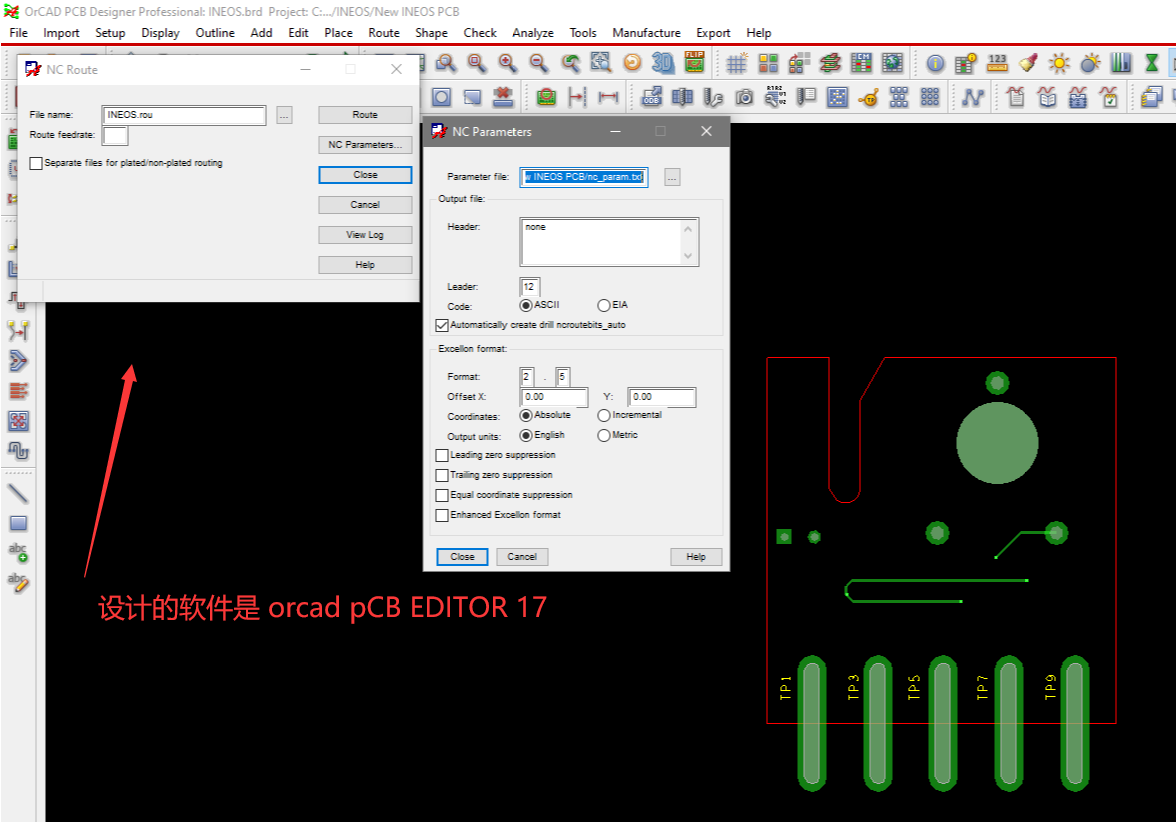Open NC Parameters from NC Route dialog
Image resolution: width=1176 pixels, height=822 pixels.
[x=365, y=145]
